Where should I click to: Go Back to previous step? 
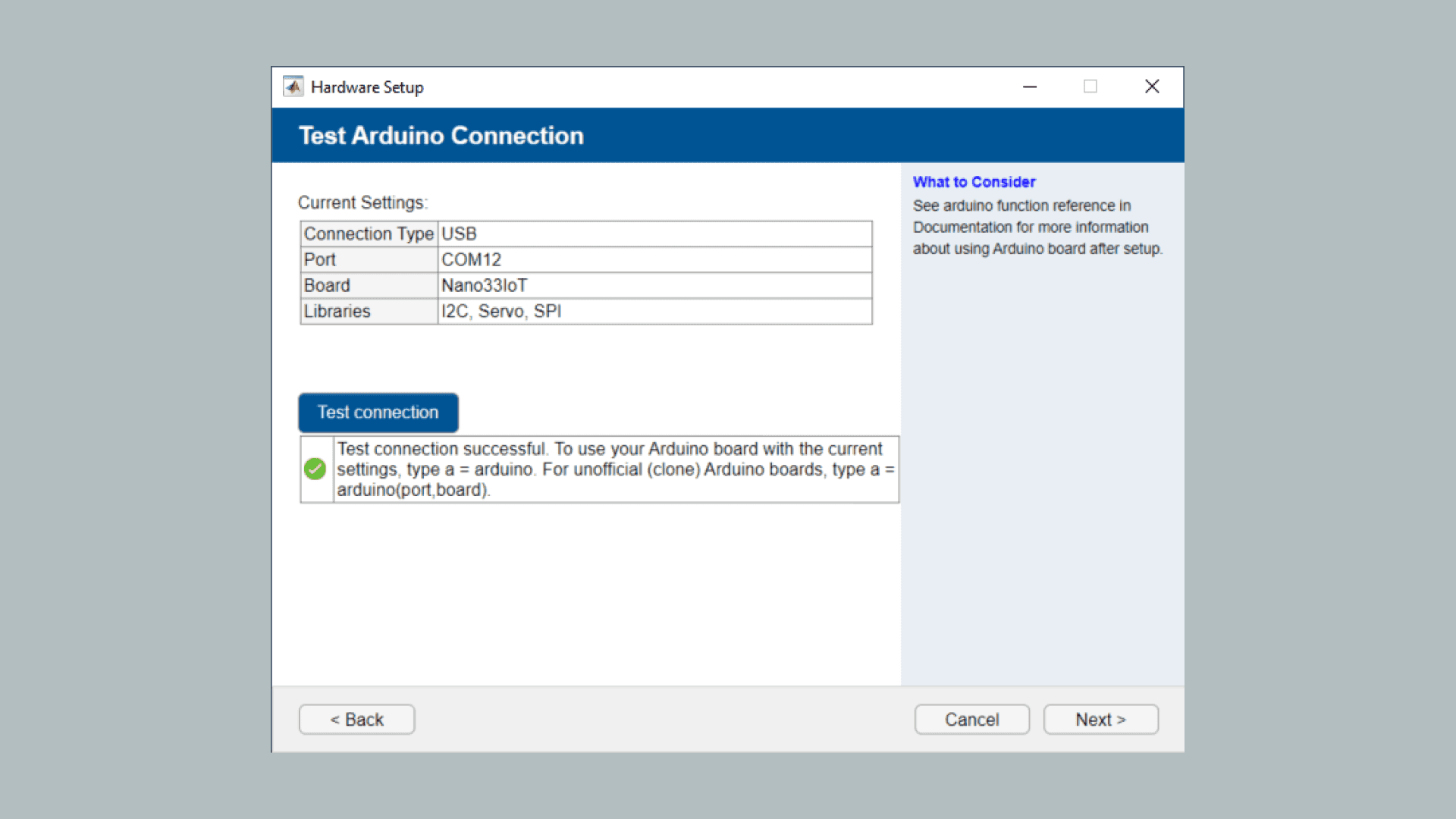click(356, 720)
